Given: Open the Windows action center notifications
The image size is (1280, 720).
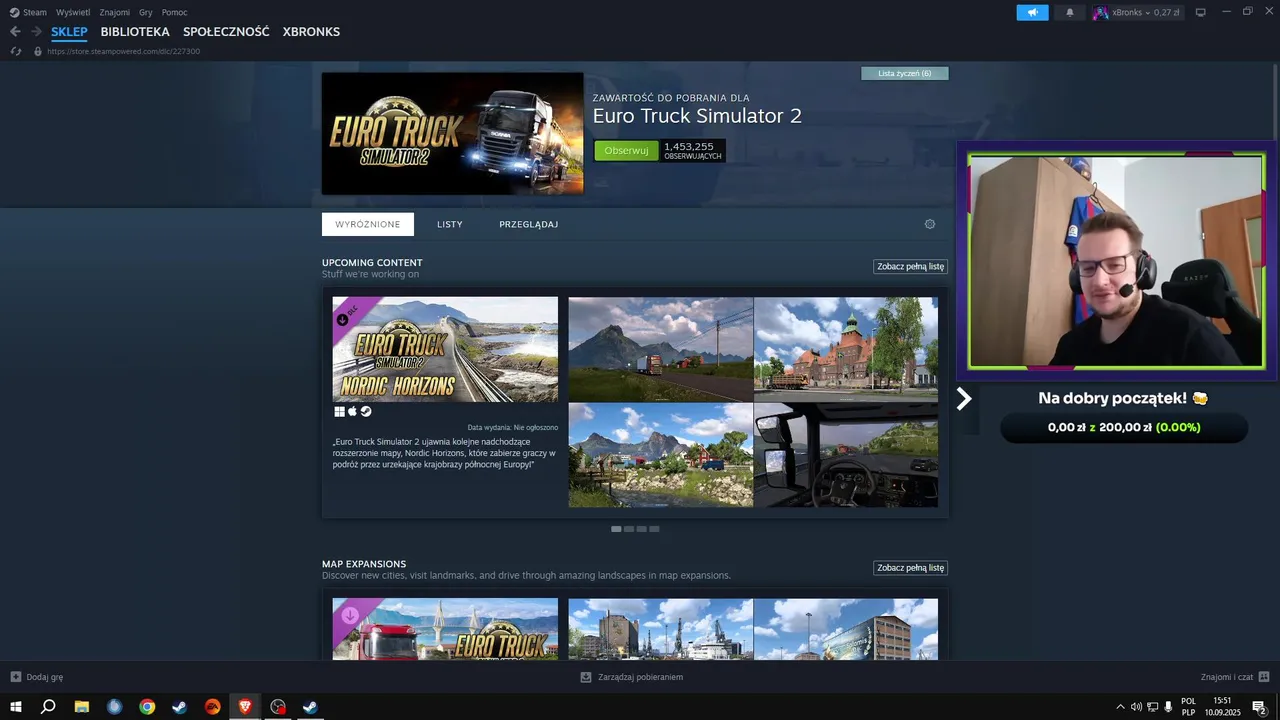Looking at the screenshot, I should click(1260, 707).
